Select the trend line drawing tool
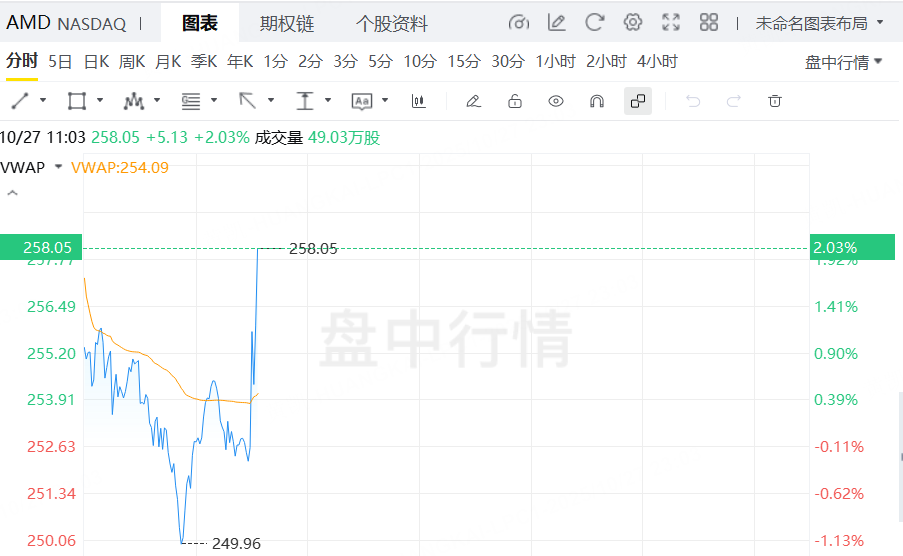This screenshot has height=556, width=903. [20, 101]
